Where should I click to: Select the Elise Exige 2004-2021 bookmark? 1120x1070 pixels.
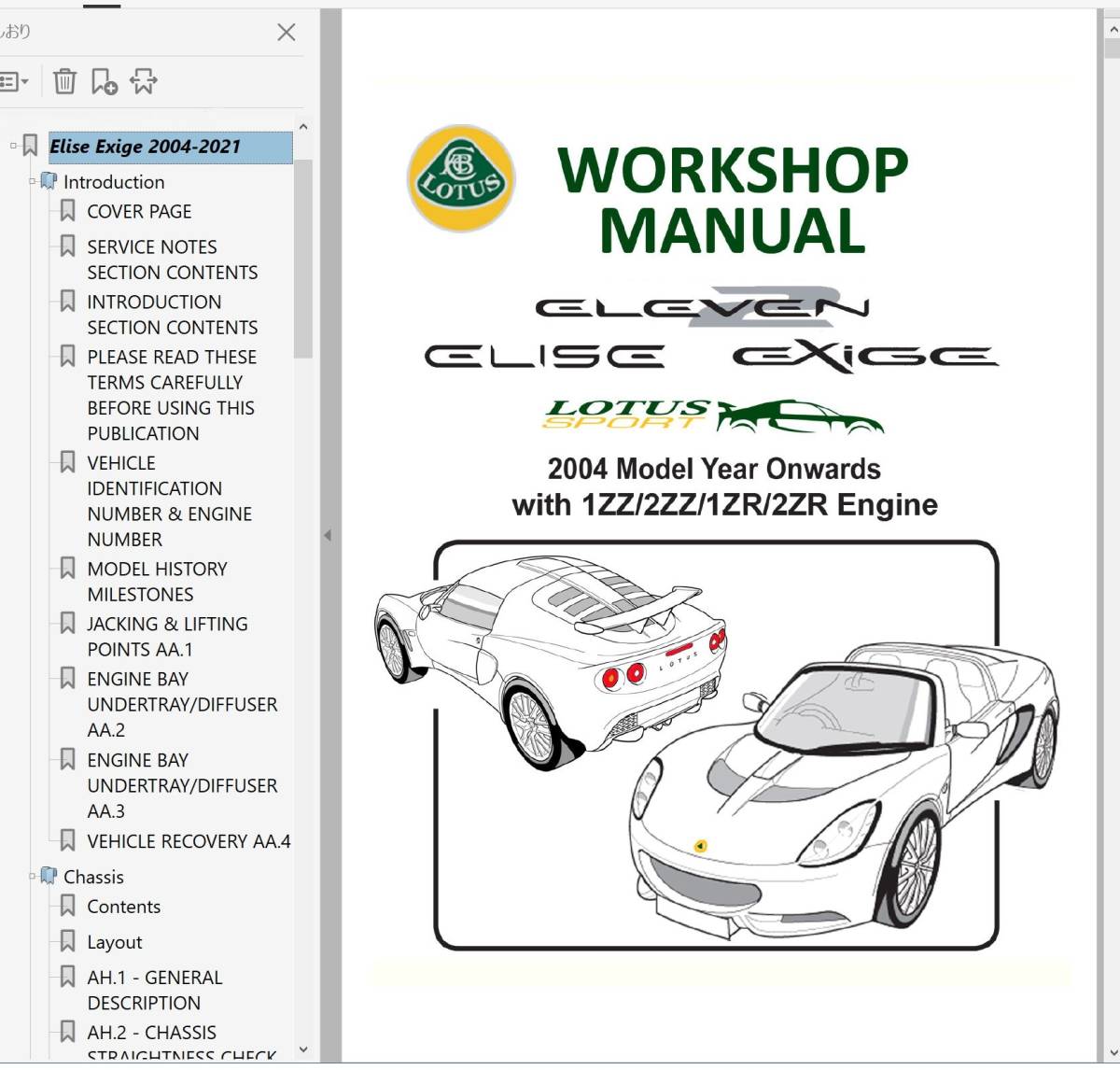(x=170, y=147)
